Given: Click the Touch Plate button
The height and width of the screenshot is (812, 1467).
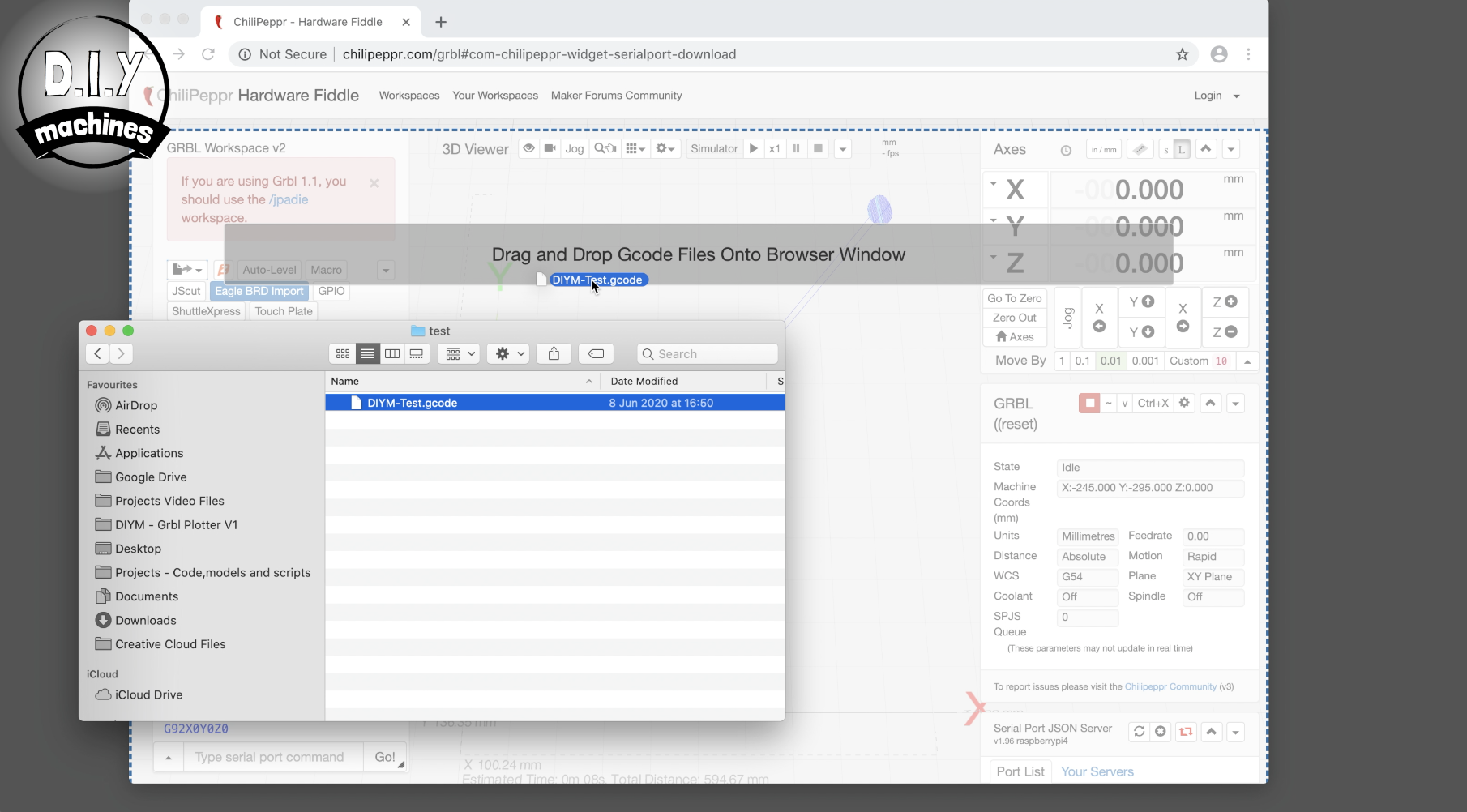Looking at the screenshot, I should click(284, 311).
